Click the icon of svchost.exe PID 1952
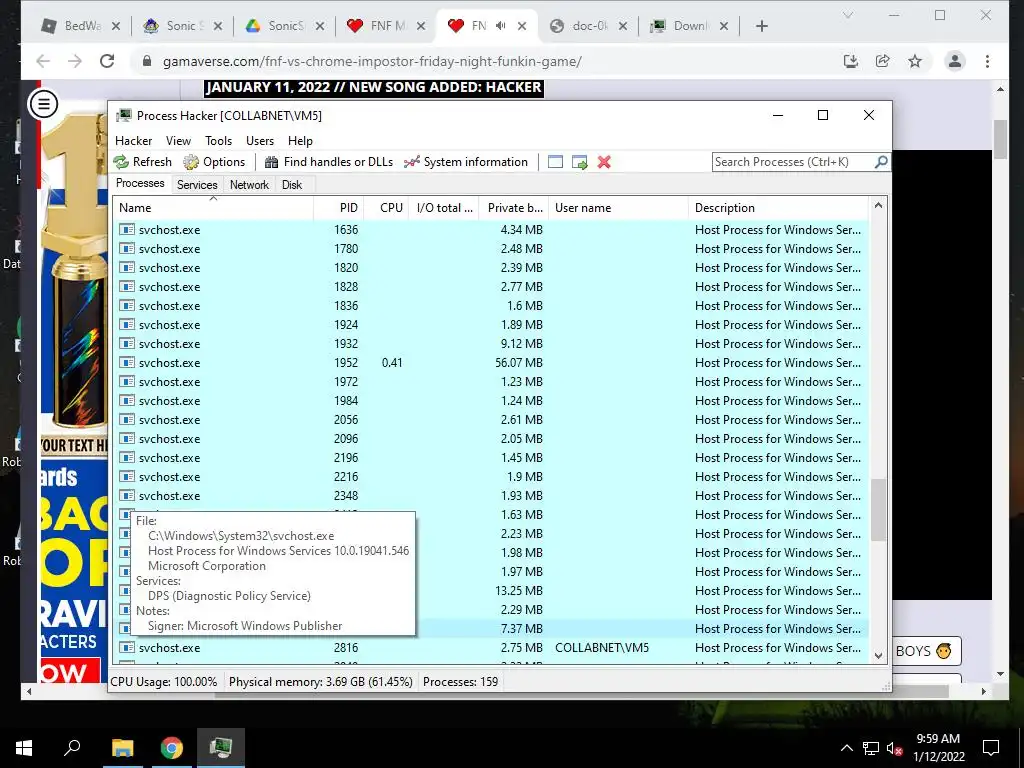This screenshot has width=1024, height=768. [127, 362]
